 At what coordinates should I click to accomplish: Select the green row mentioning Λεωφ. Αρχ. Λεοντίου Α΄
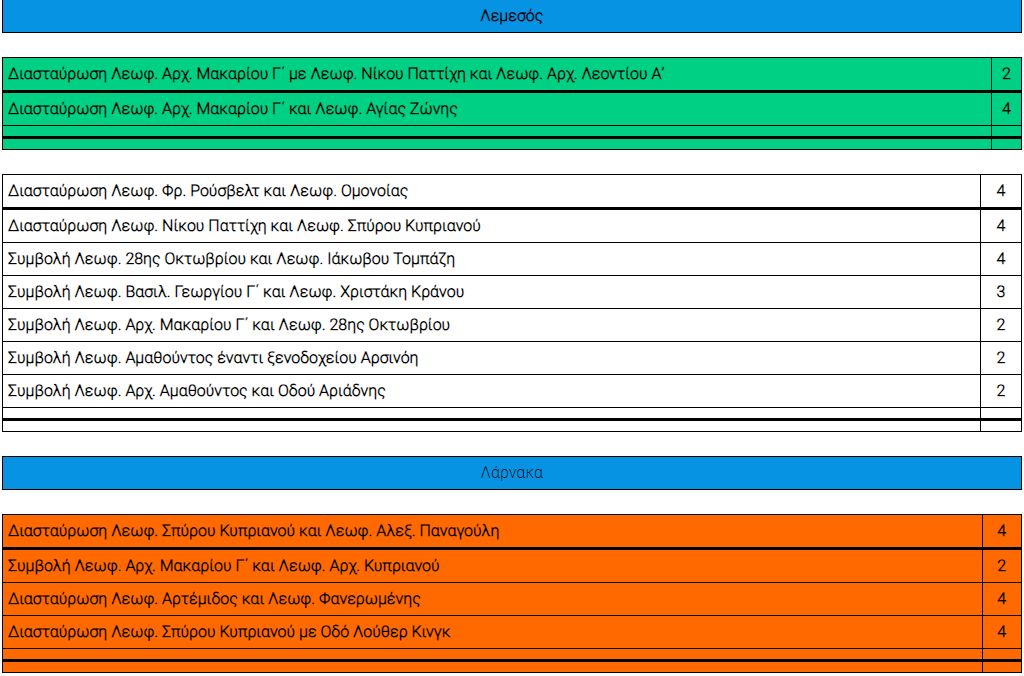337,74
